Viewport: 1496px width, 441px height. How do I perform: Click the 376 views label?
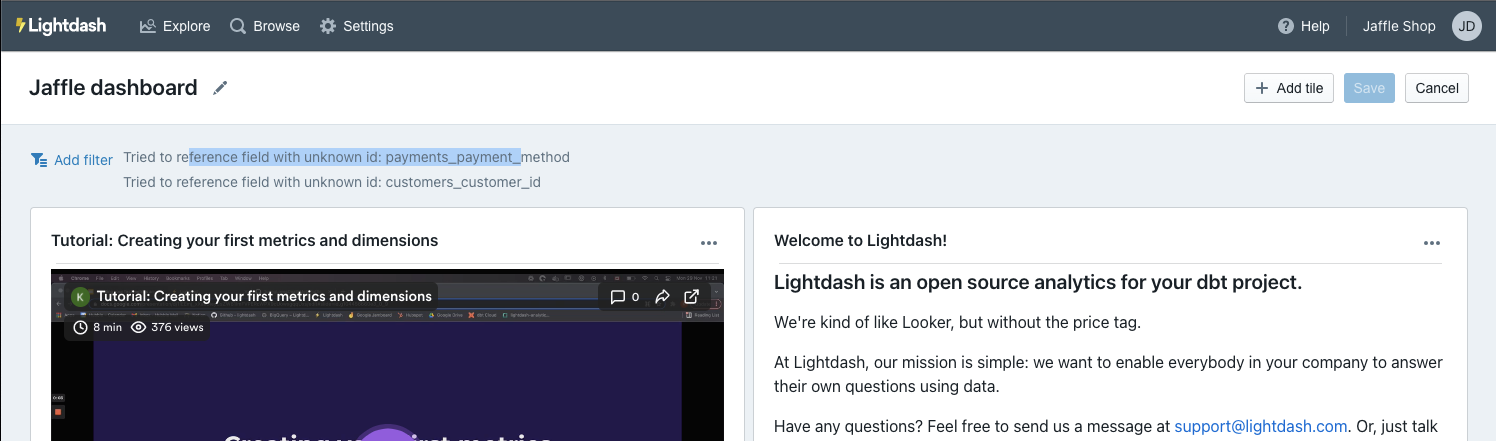click(x=169, y=327)
